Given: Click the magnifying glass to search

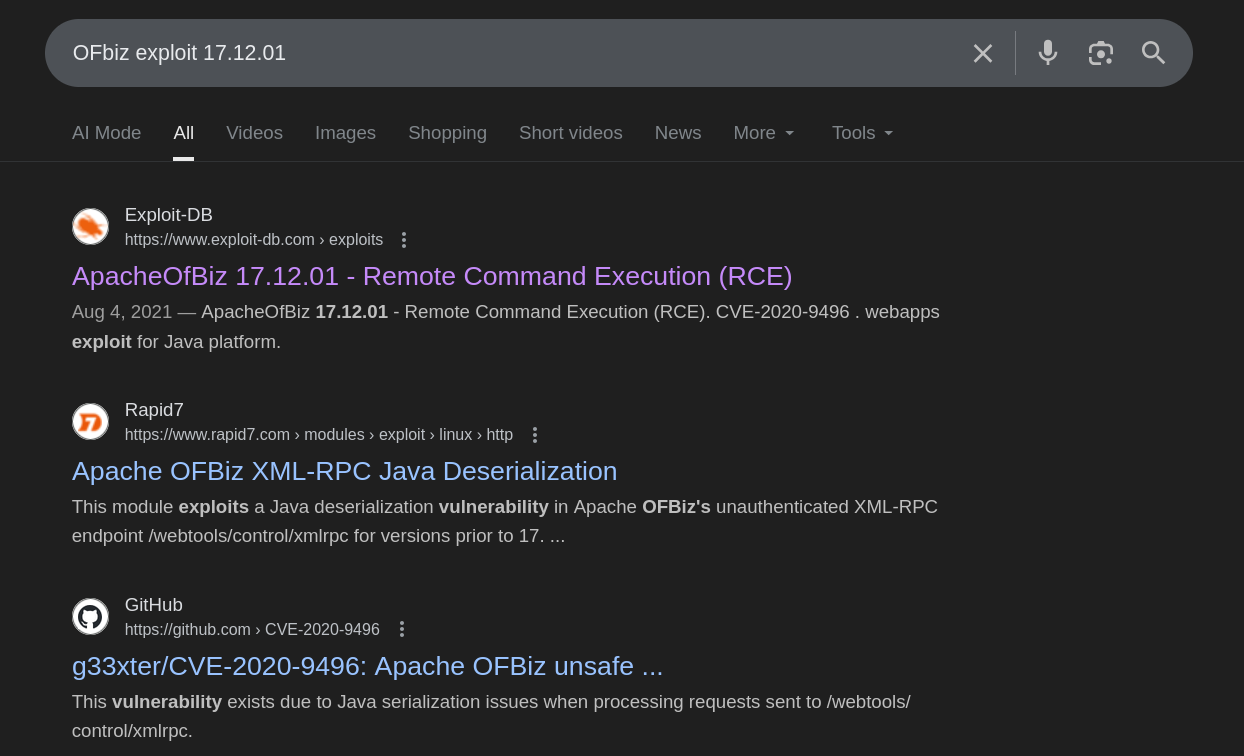Looking at the screenshot, I should [1153, 52].
